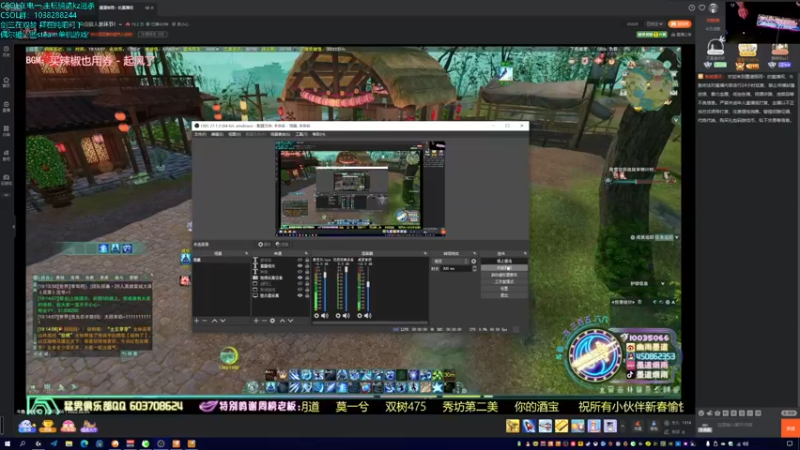The height and width of the screenshot is (450, 800).
Task: Move the selected scene down
Action: click(222, 321)
